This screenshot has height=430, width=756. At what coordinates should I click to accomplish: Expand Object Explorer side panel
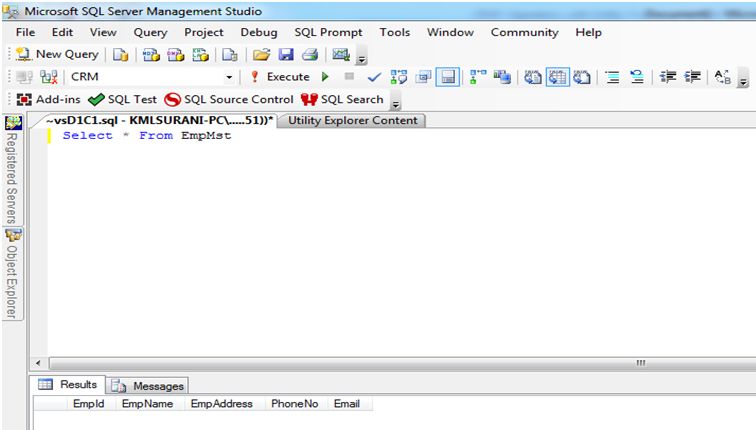pyautogui.click(x=13, y=274)
